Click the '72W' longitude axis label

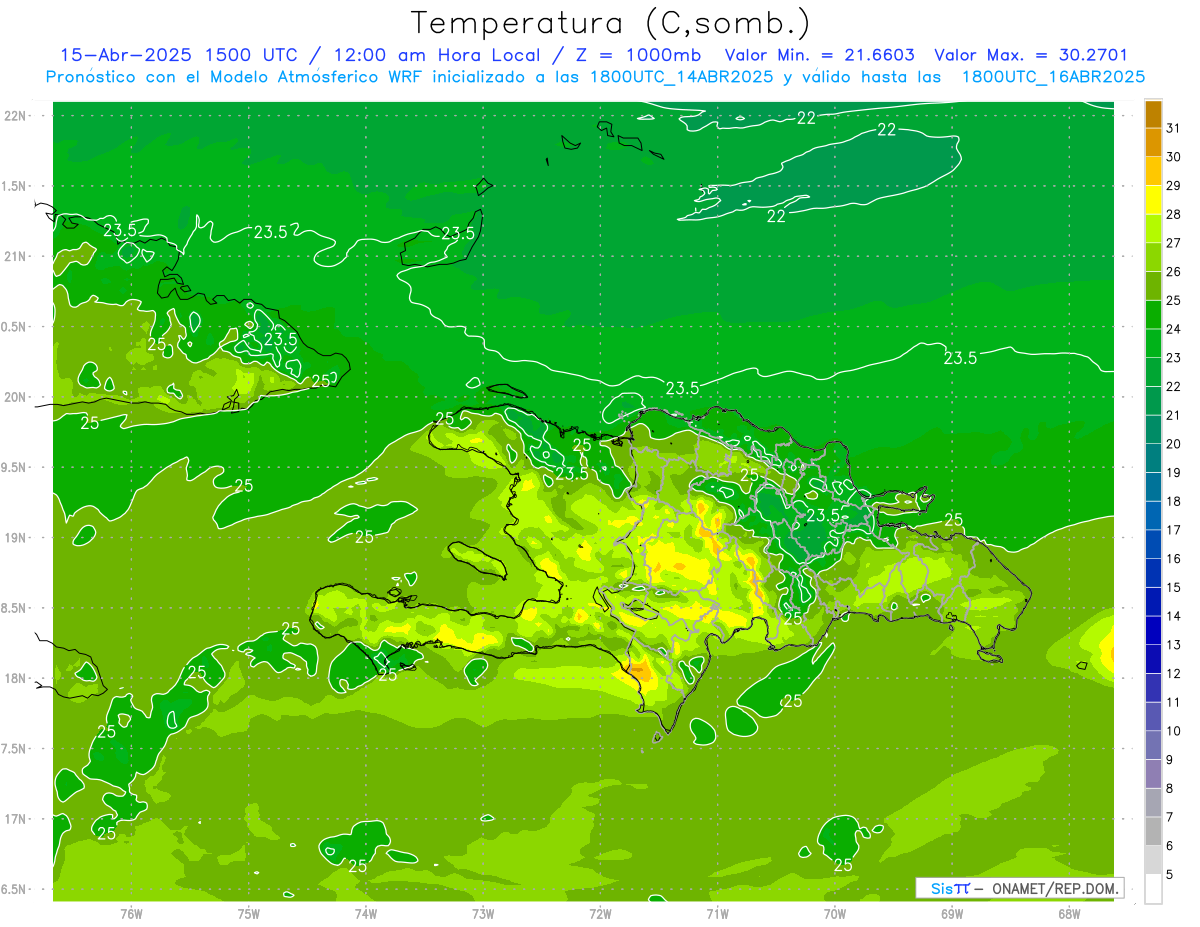(600, 914)
